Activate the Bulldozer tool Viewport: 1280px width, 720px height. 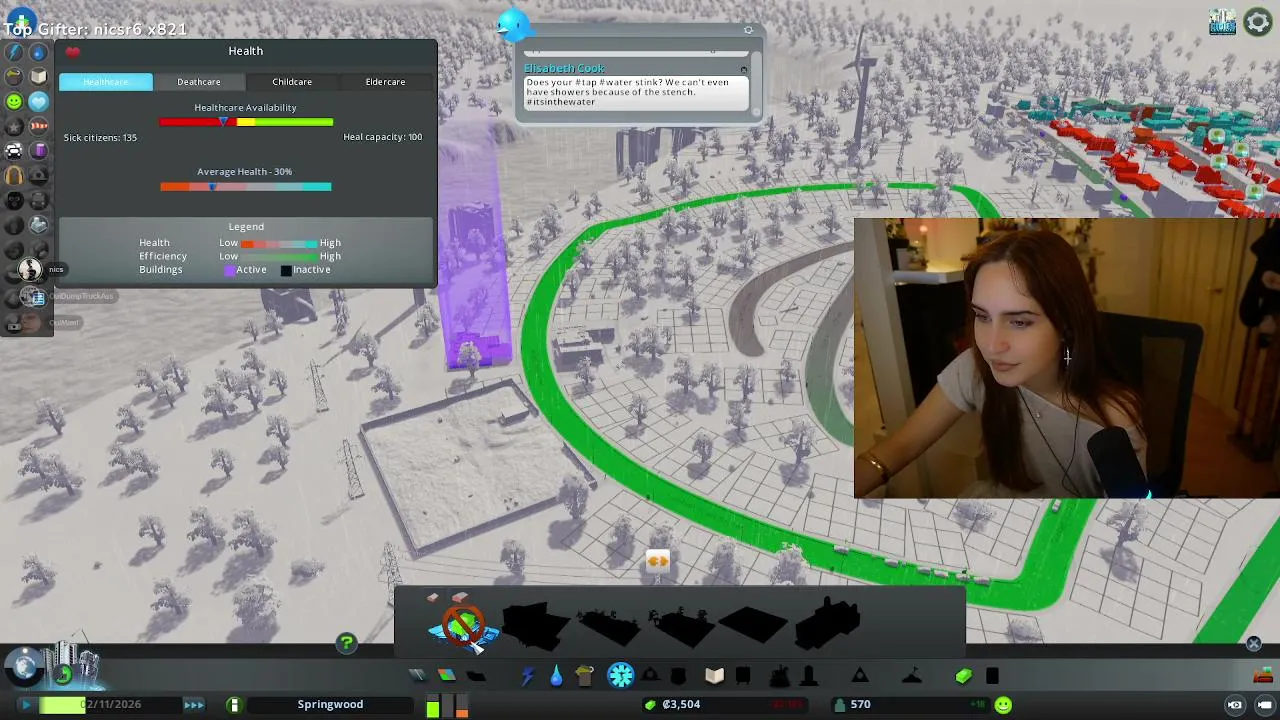tap(1263, 675)
